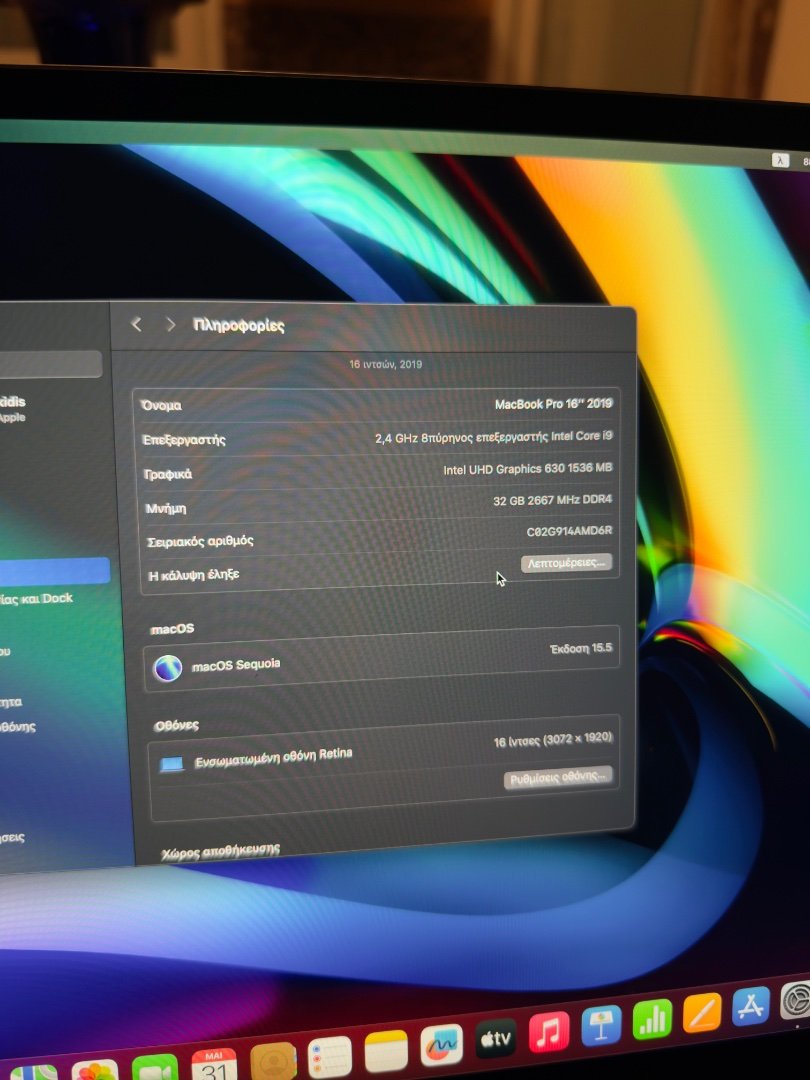Open Ρυθμίσεις οθόνης… display settings button
The height and width of the screenshot is (1080, 810).
[558, 778]
